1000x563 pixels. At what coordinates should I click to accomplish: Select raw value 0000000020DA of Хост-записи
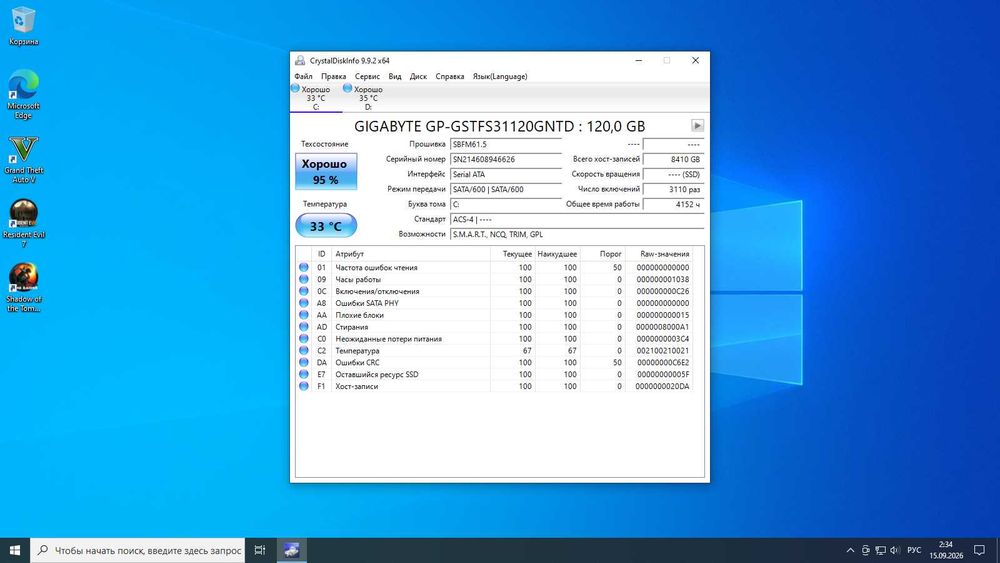click(663, 386)
